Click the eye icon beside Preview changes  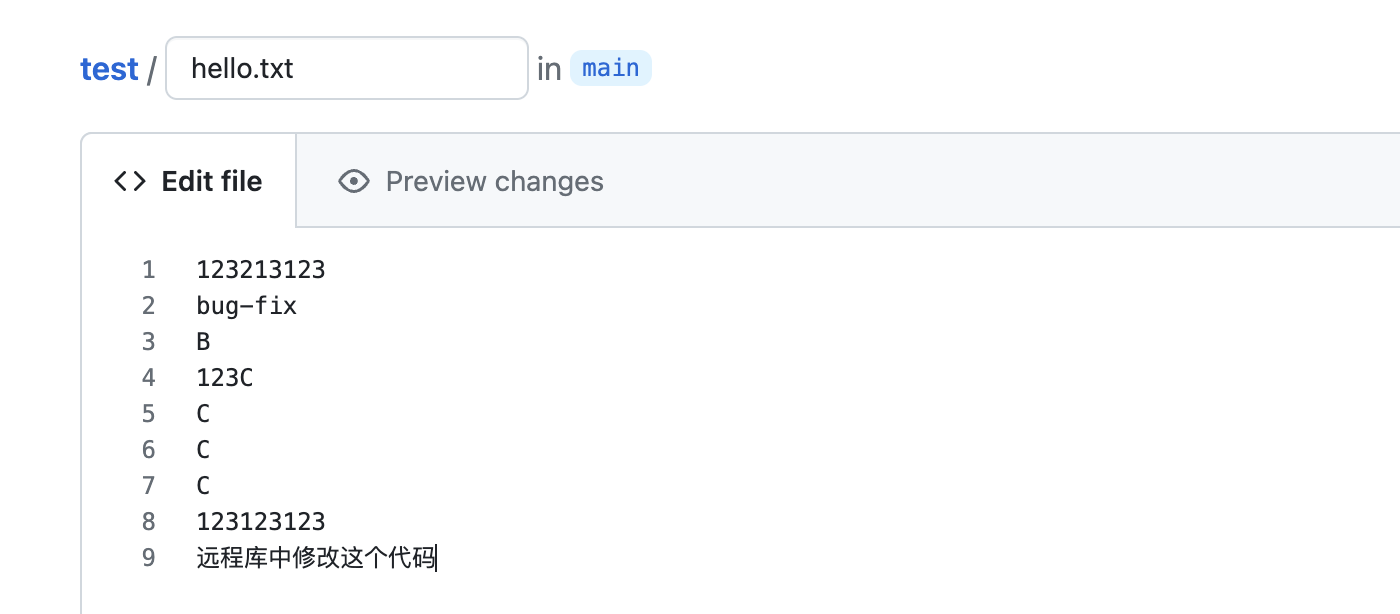click(354, 181)
